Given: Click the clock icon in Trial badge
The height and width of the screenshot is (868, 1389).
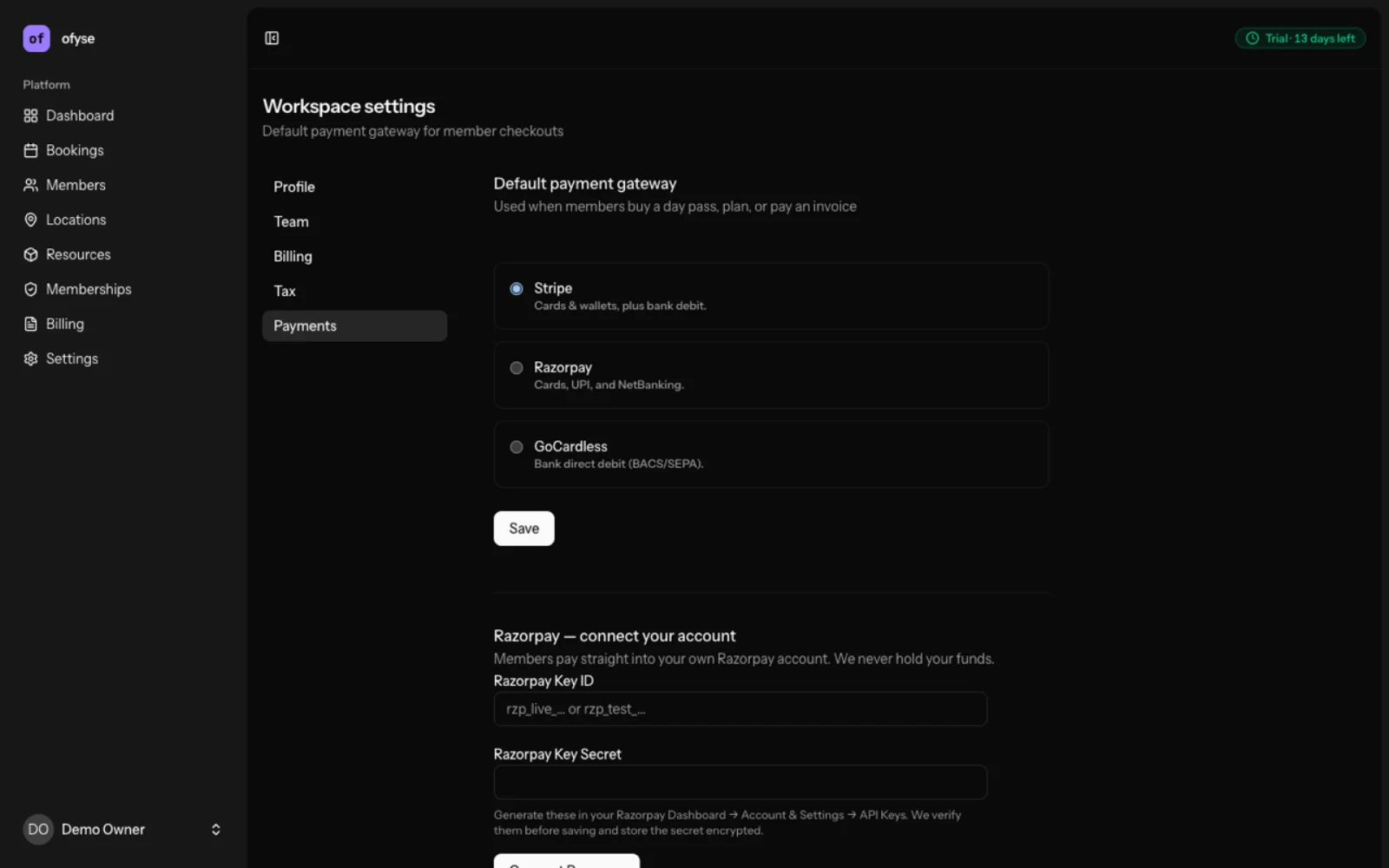Looking at the screenshot, I should 1252,38.
